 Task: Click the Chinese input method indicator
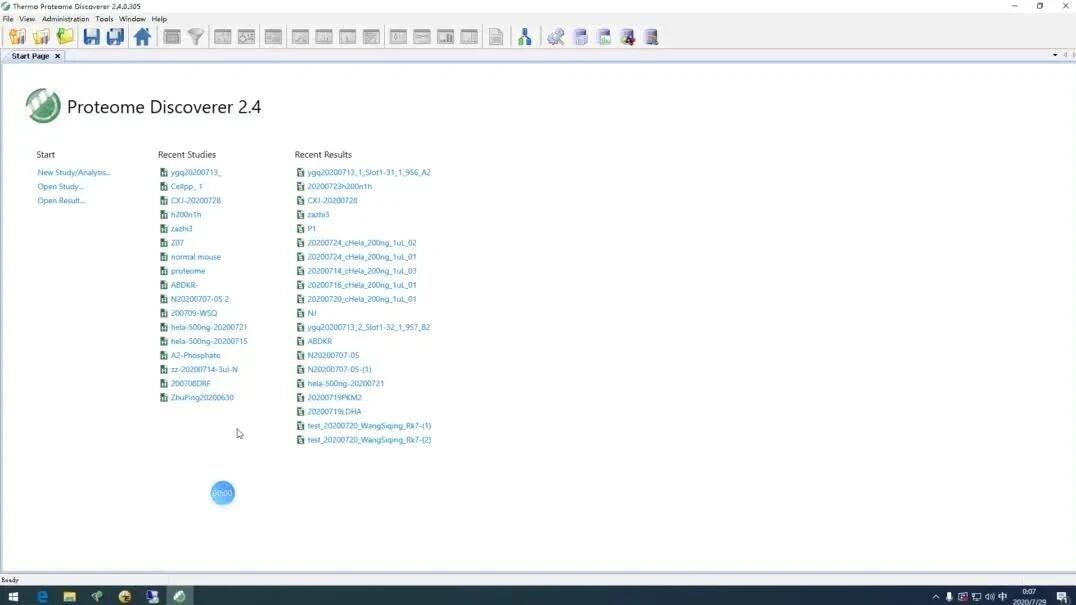pos(1003,597)
